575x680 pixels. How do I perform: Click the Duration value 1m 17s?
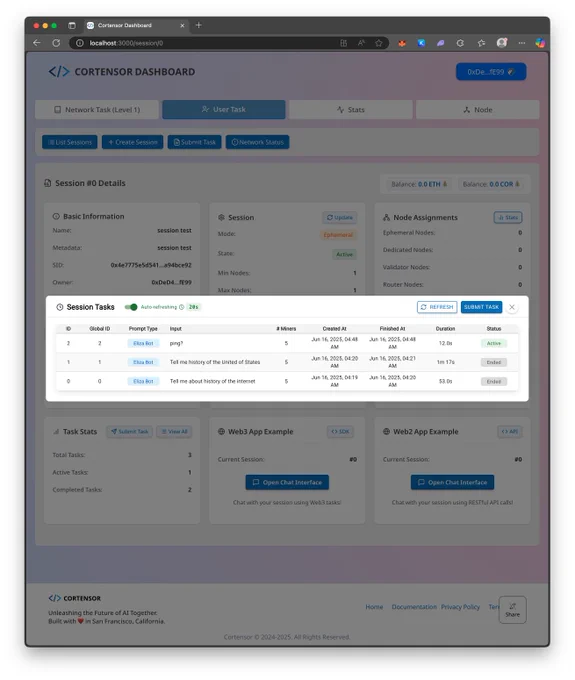coord(445,362)
